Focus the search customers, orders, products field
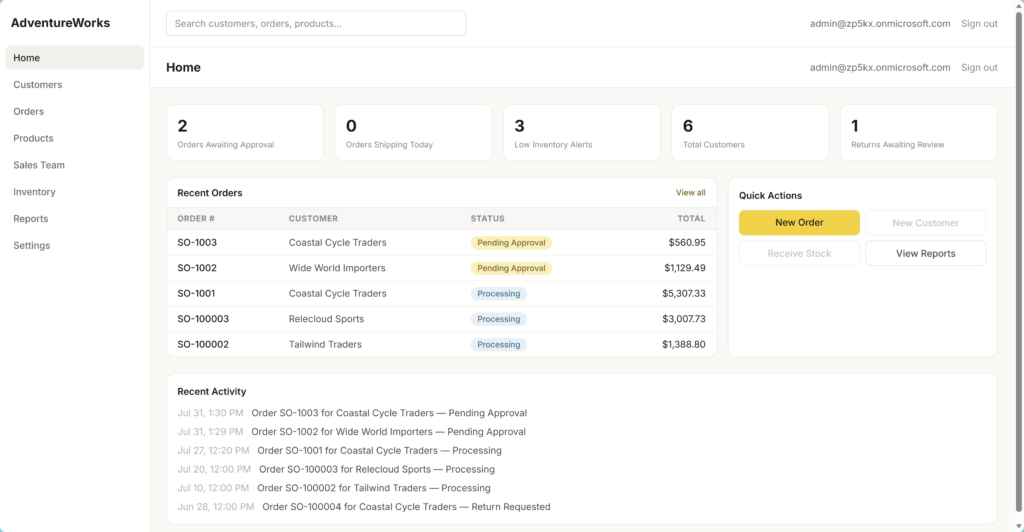Viewport: 1024px width, 532px height. tap(316, 23)
